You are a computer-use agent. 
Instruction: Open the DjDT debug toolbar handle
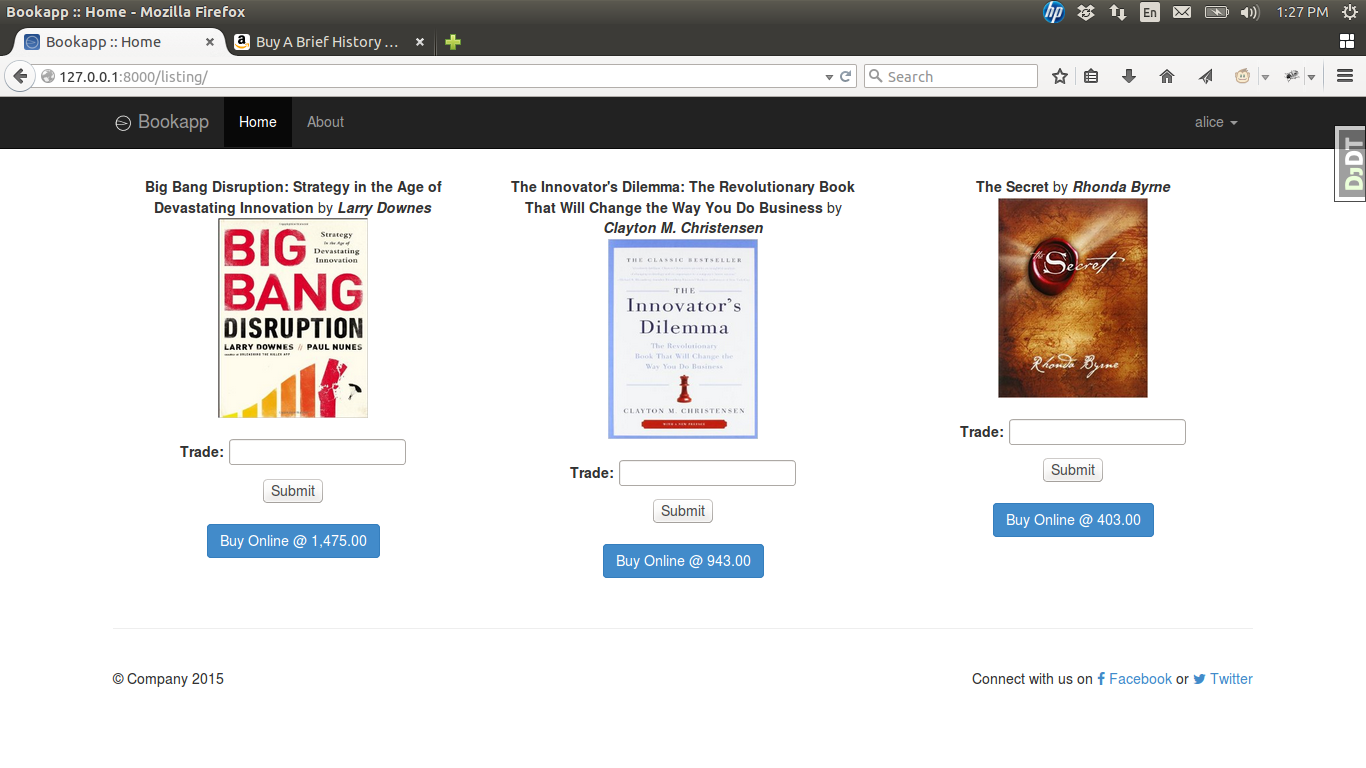coord(1351,164)
